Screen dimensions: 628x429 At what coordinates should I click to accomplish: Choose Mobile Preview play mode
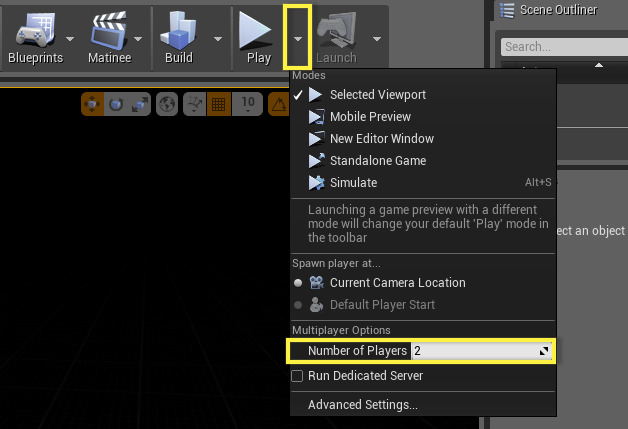[x=423, y=117]
